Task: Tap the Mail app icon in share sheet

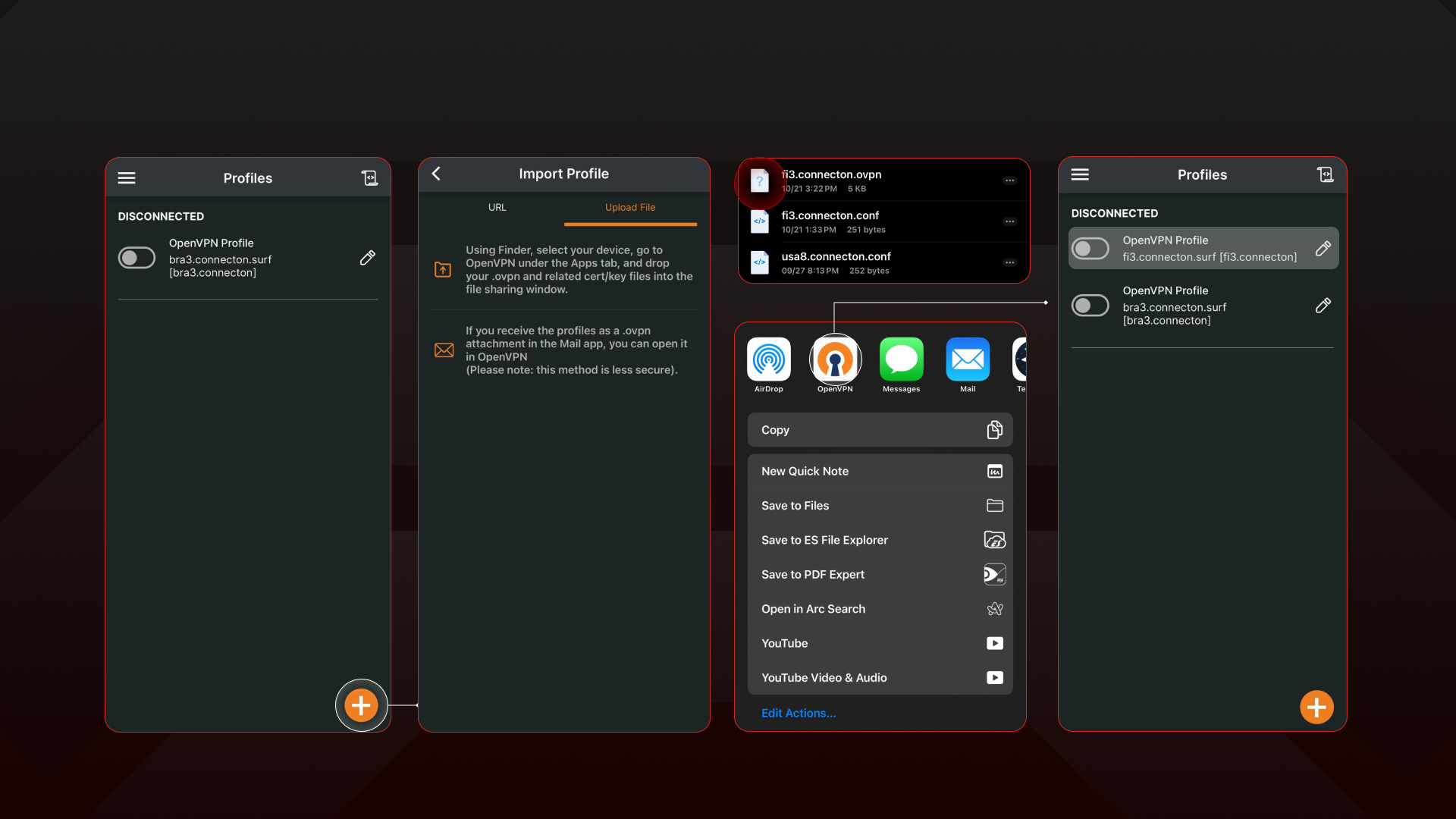Action: [968, 359]
